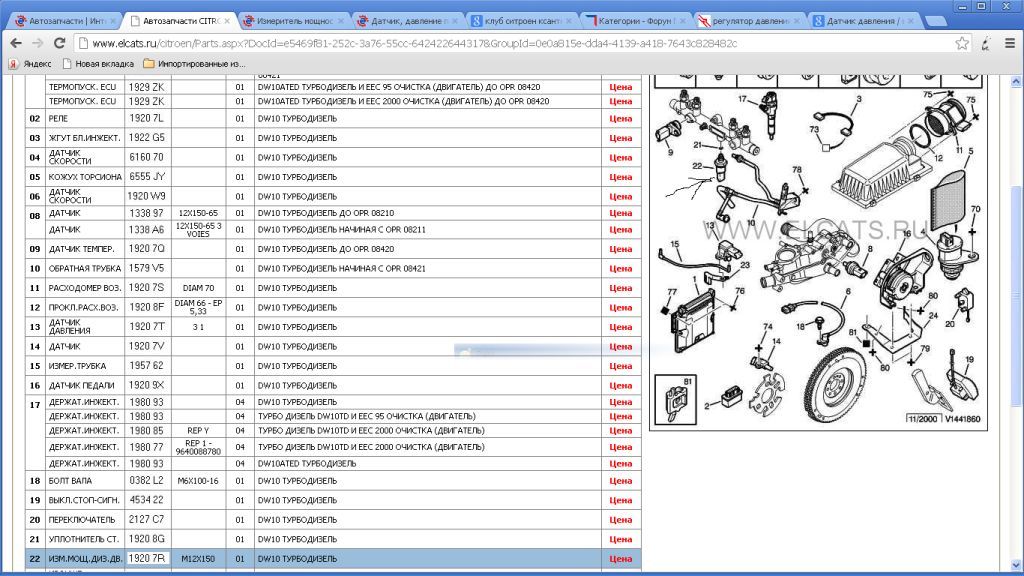The height and width of the screenshot is (576, 1024).
Task: Click the browser forward arrow
Action: (38, 43)
